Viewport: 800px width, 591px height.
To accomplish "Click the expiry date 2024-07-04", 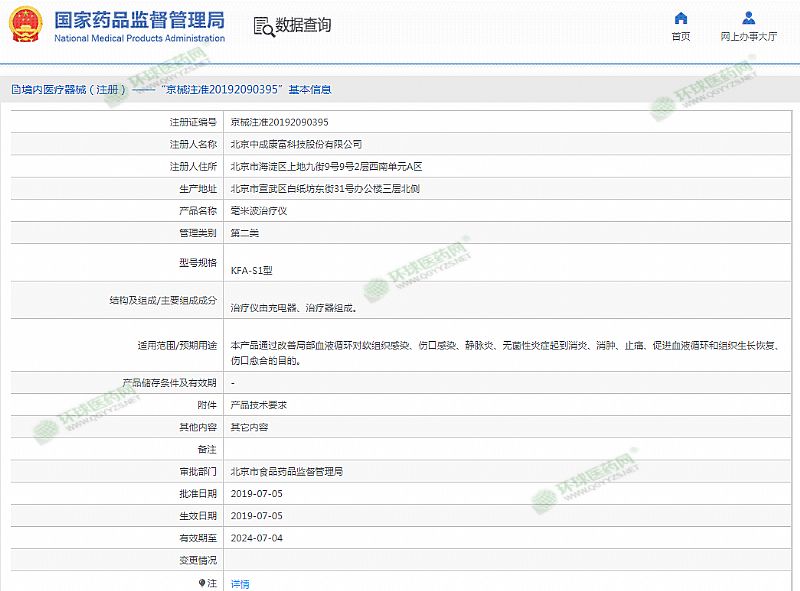I will pos(257,537).
